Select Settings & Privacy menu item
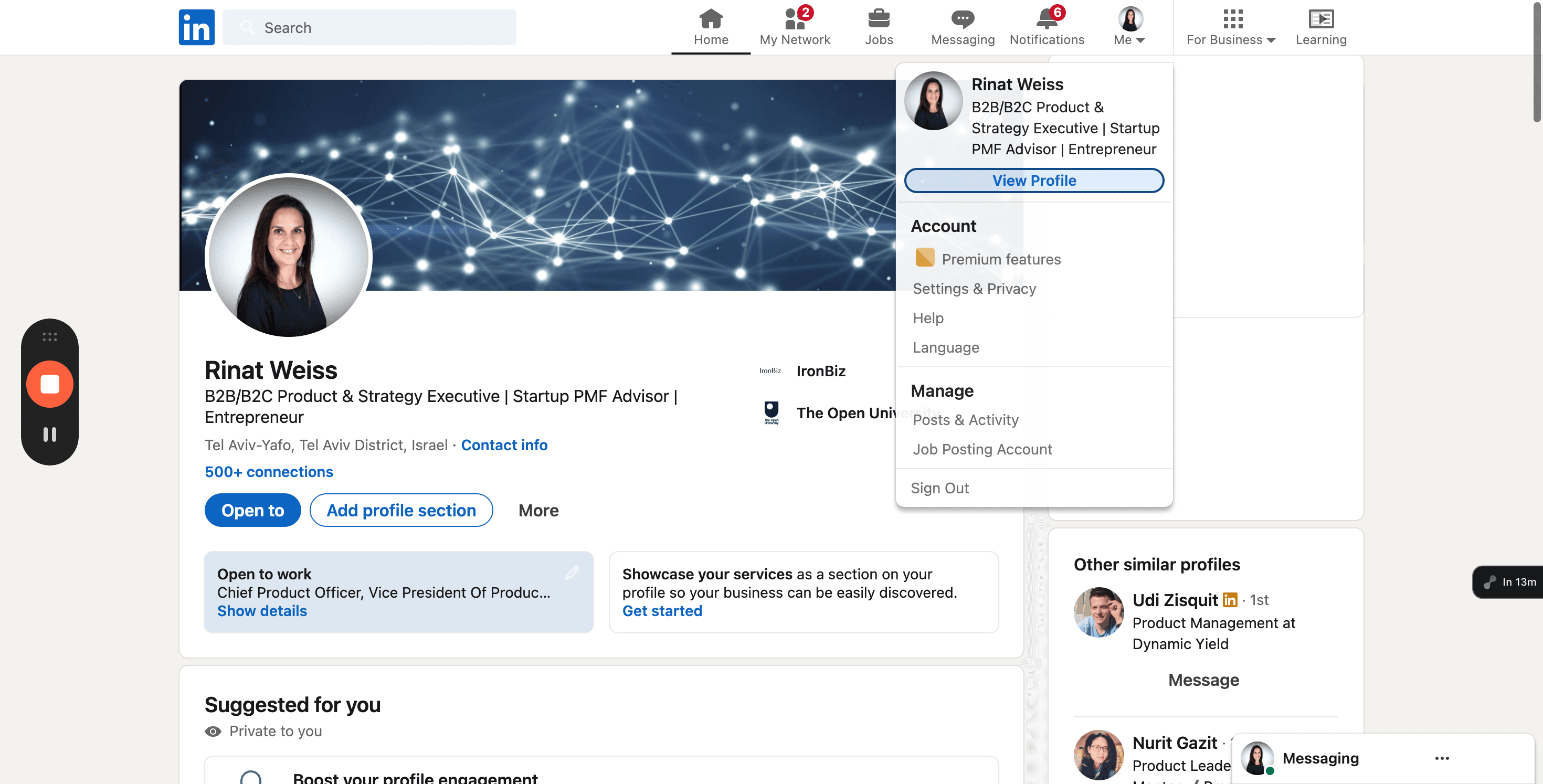 click(975, 289)
